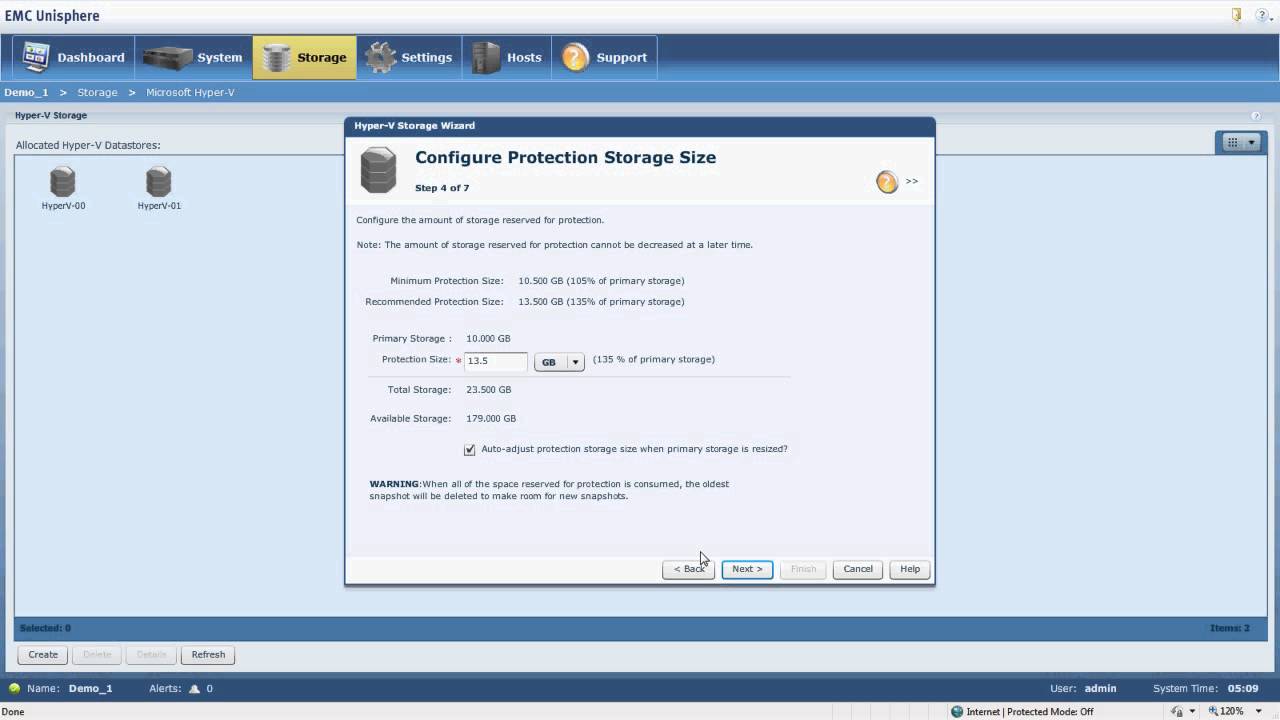Image resolution: width=1280 pixels, height=720 pixels.
Task: Open the GB unit dropdown
Action: [x=559, y=362]
